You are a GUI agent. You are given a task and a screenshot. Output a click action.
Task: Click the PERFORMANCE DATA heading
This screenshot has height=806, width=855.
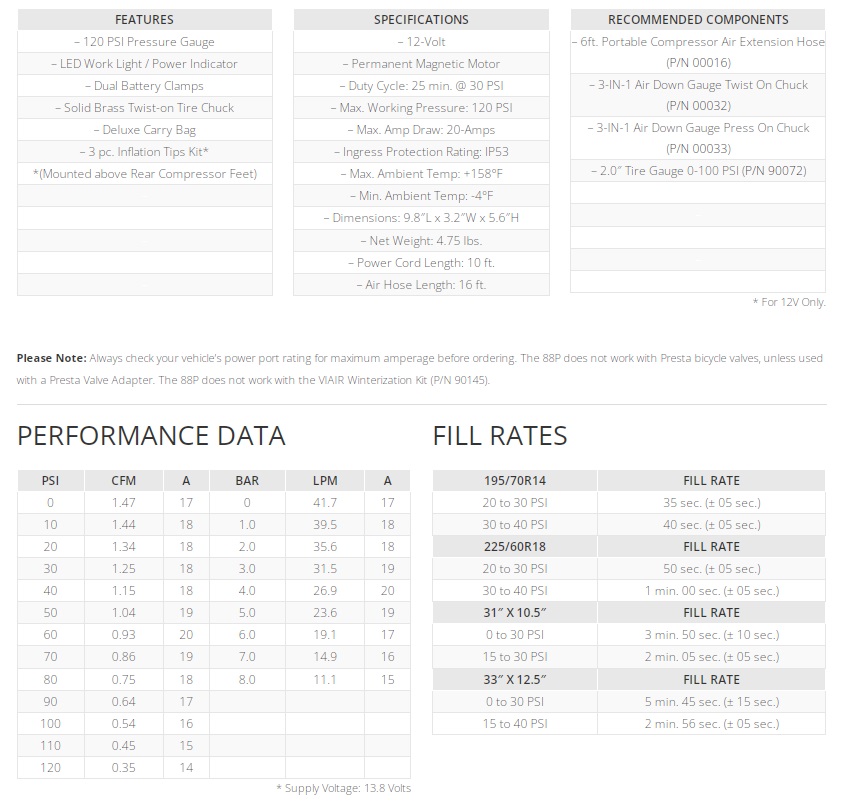pos(151,436)
